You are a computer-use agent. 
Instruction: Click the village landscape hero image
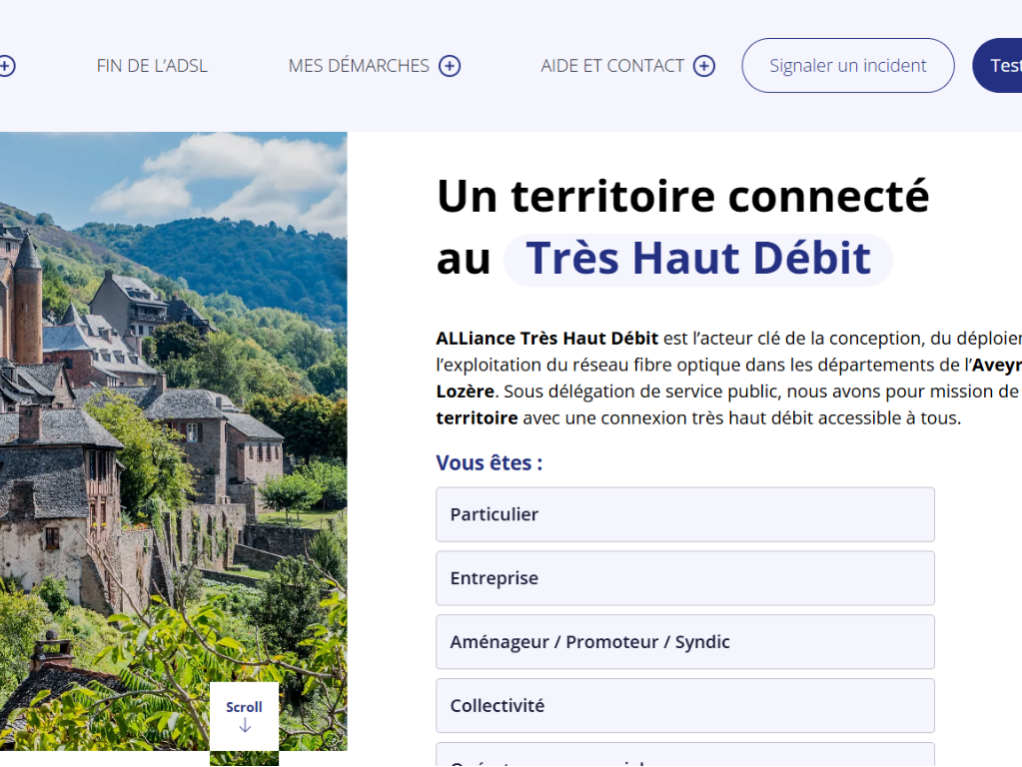coord(173,404)
